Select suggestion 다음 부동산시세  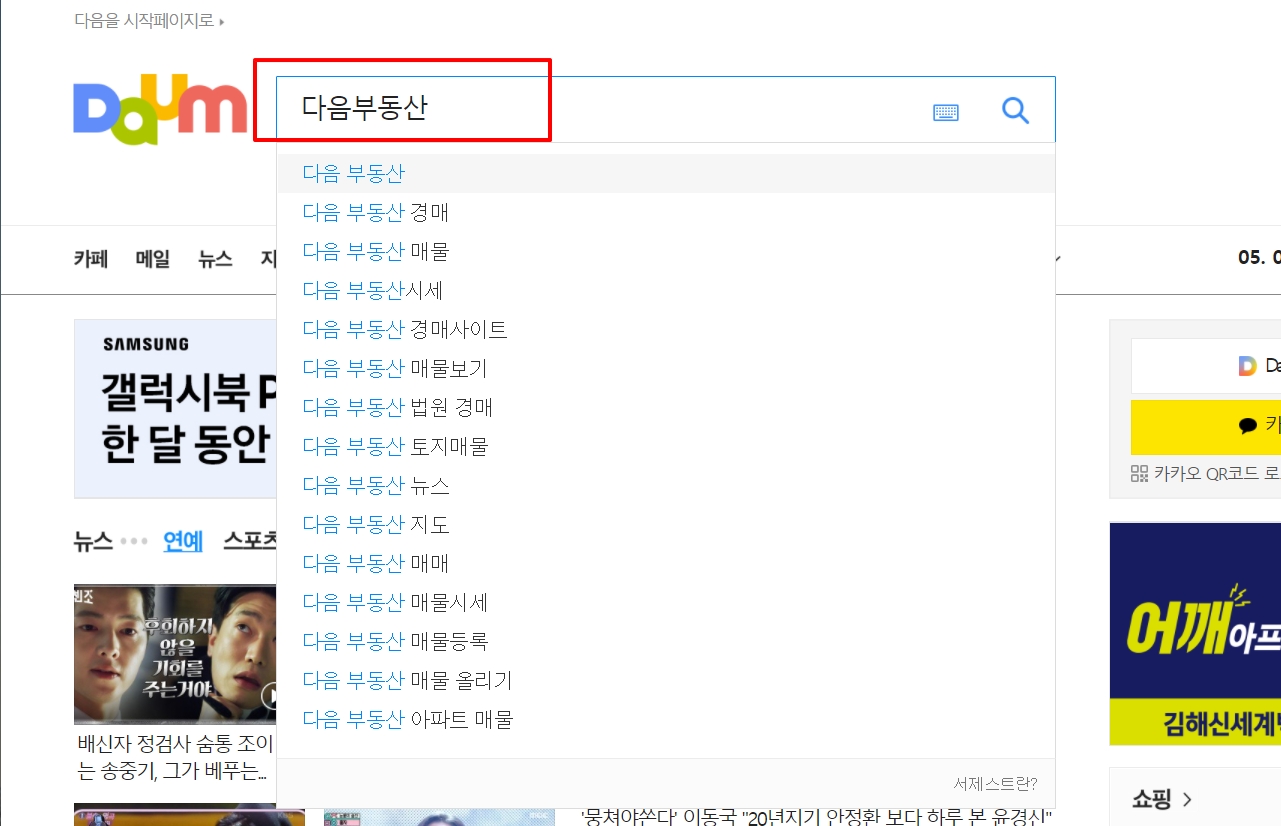point(666,290)
